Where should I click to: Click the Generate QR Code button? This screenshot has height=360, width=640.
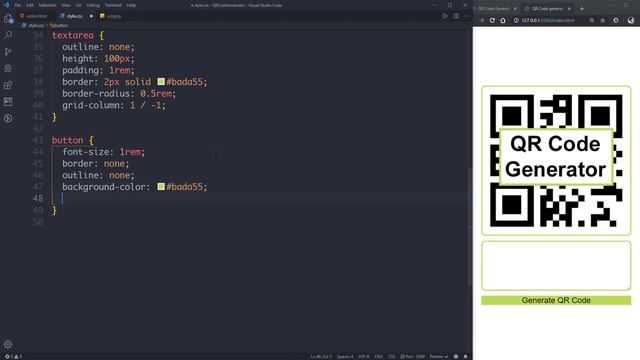pos(556,300)
